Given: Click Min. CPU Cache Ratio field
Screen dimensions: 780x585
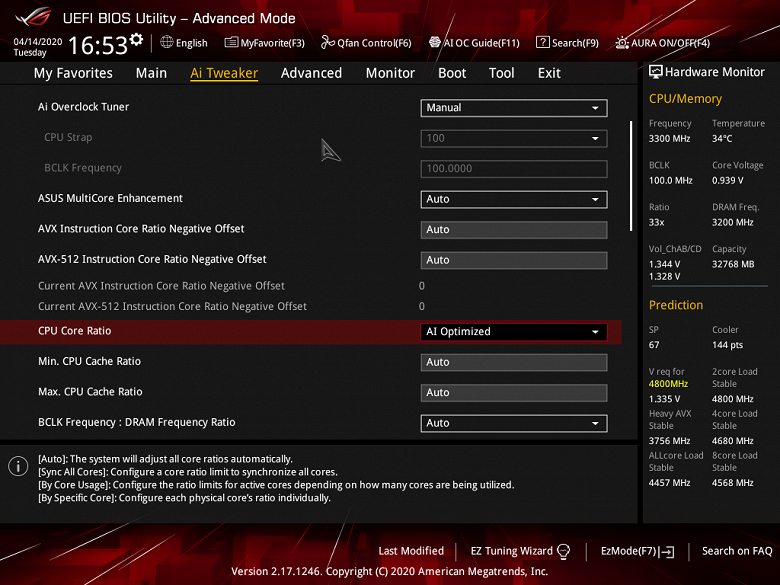Looking at the screenshot, I should pos(514,362).
